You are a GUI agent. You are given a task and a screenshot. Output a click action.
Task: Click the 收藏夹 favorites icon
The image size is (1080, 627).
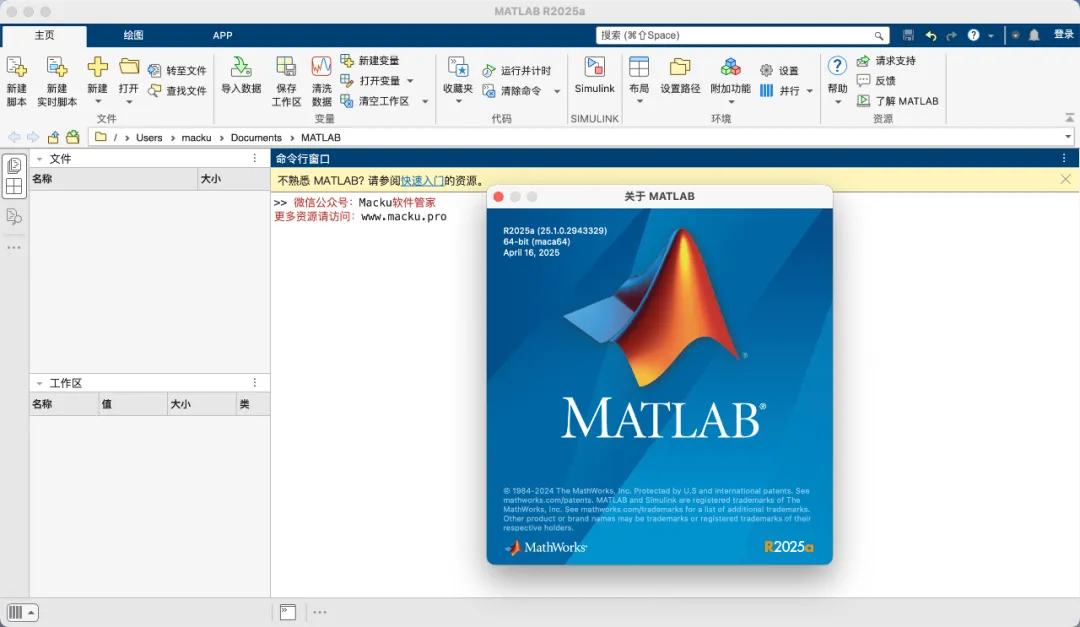point(458,68)
